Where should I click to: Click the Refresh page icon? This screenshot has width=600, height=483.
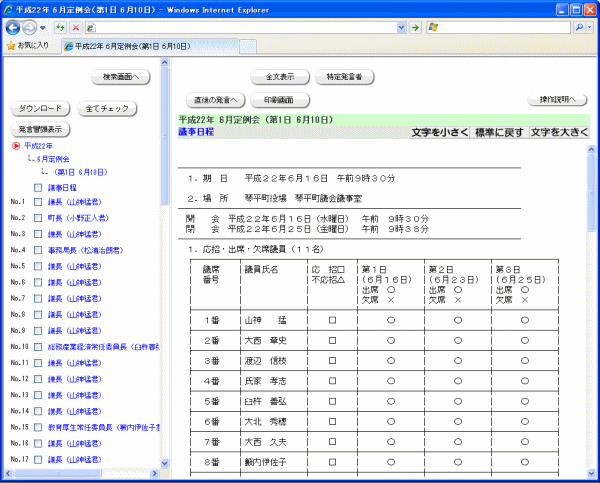[60, 28]
